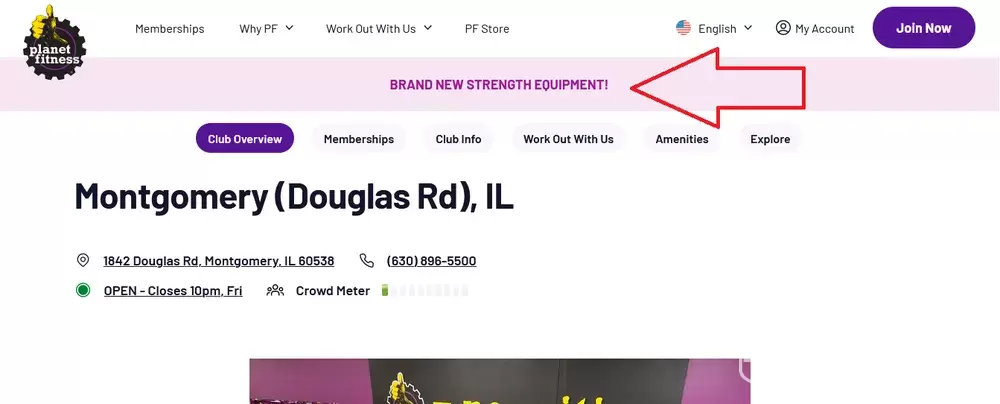Switch to the Club Info tab
The image size is (1000, 404).
(x=459, y=138)
